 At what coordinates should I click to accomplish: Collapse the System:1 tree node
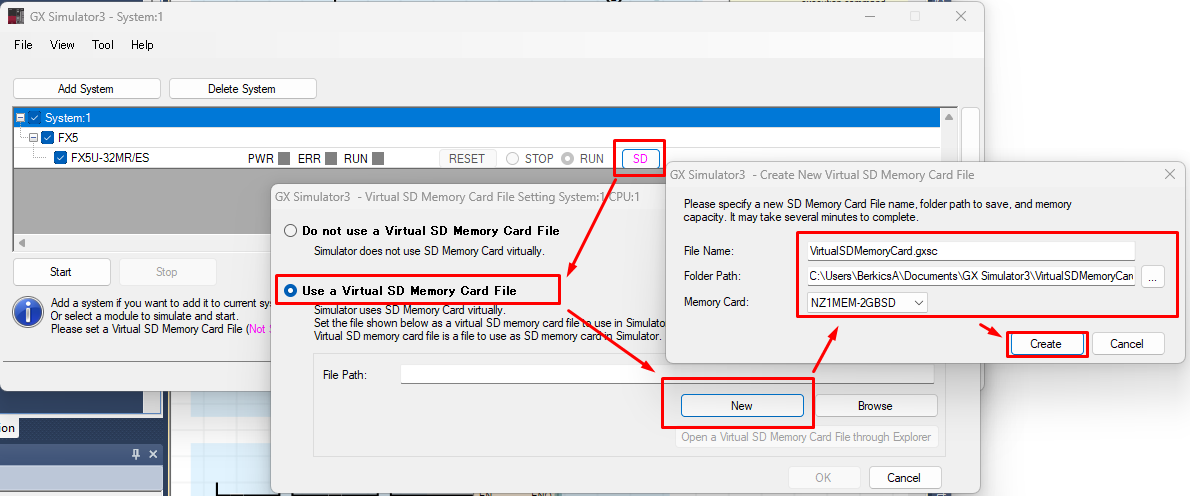tap(20, 118)
